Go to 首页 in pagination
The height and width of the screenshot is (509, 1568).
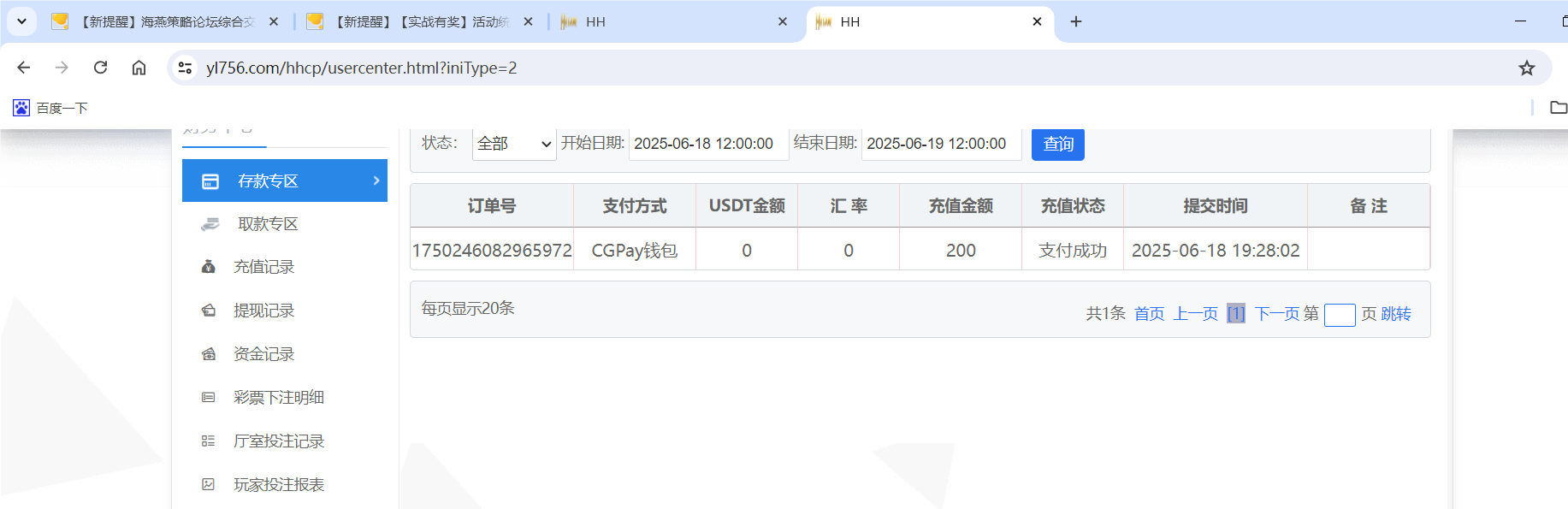click(1150, 314)
